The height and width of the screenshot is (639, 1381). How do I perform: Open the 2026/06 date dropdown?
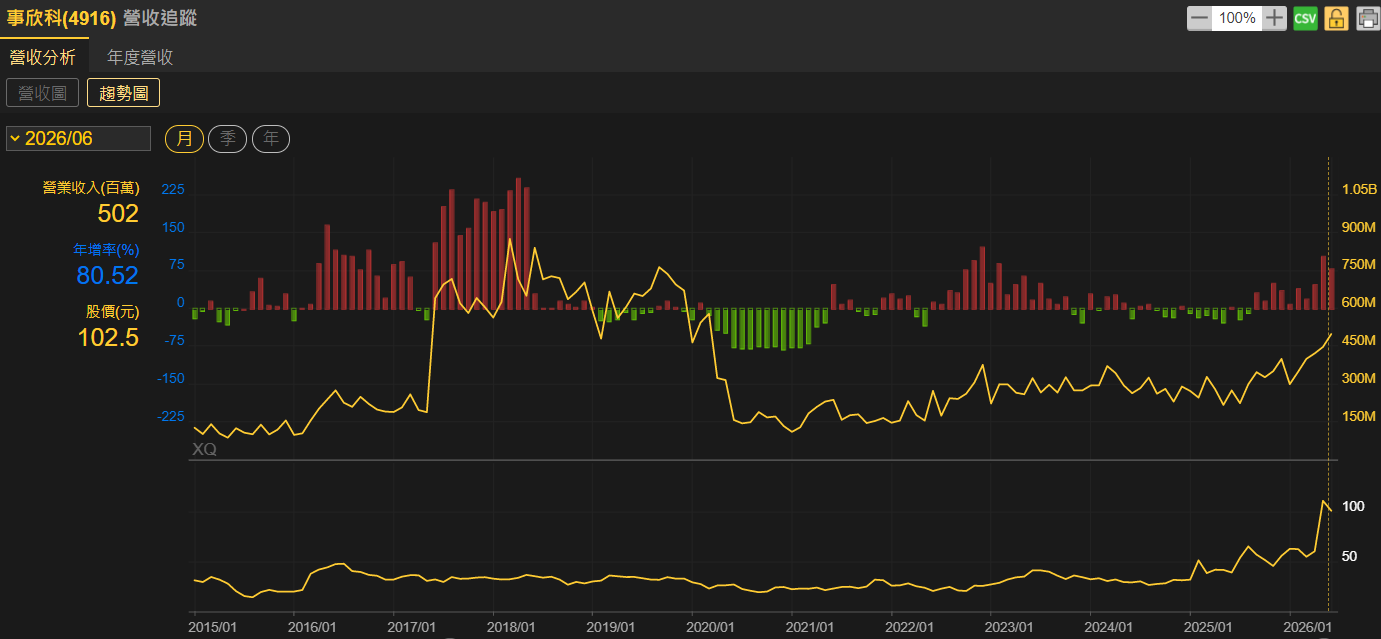[78, 138]
